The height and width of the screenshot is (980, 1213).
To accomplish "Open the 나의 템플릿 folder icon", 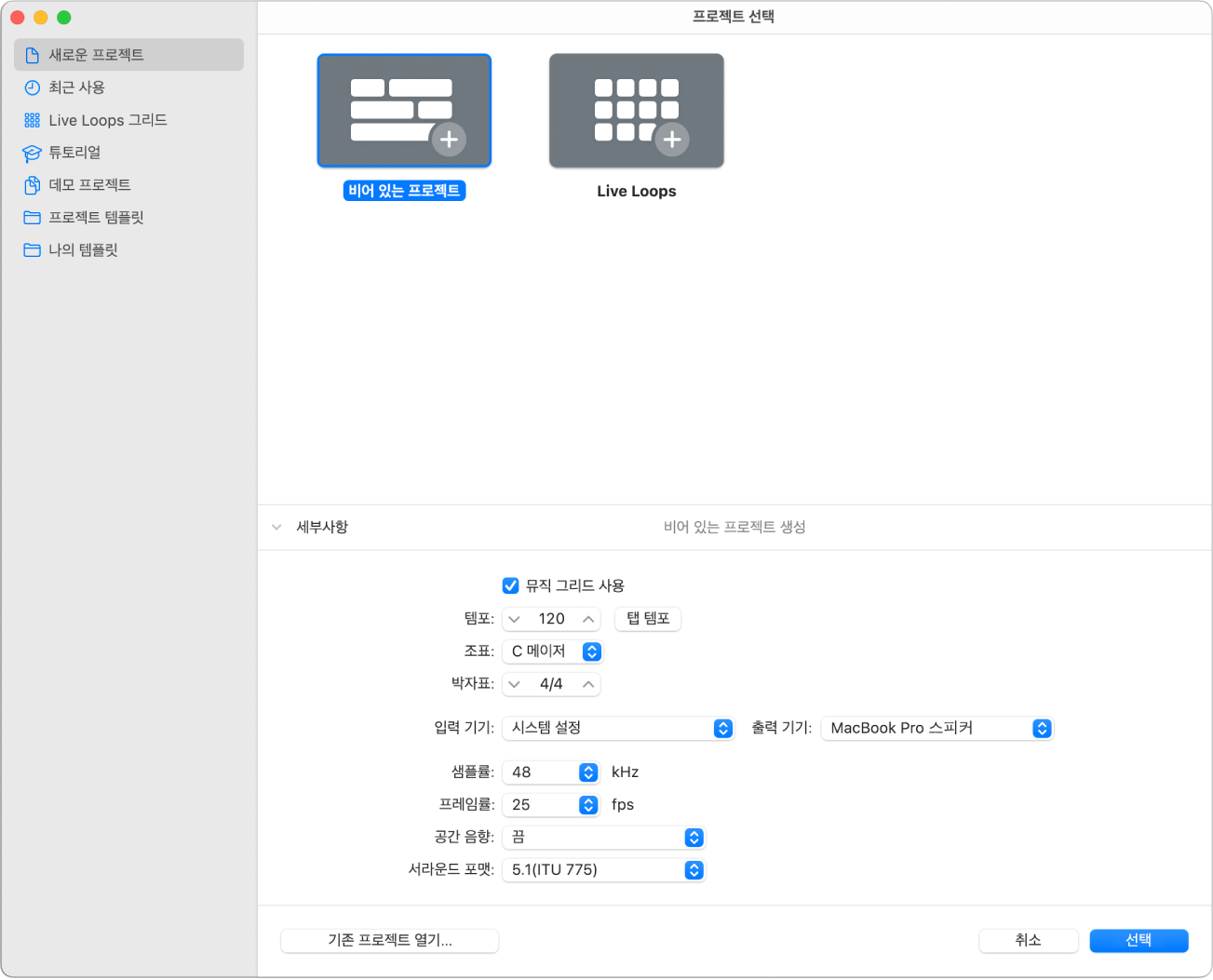I will (33, 250).
